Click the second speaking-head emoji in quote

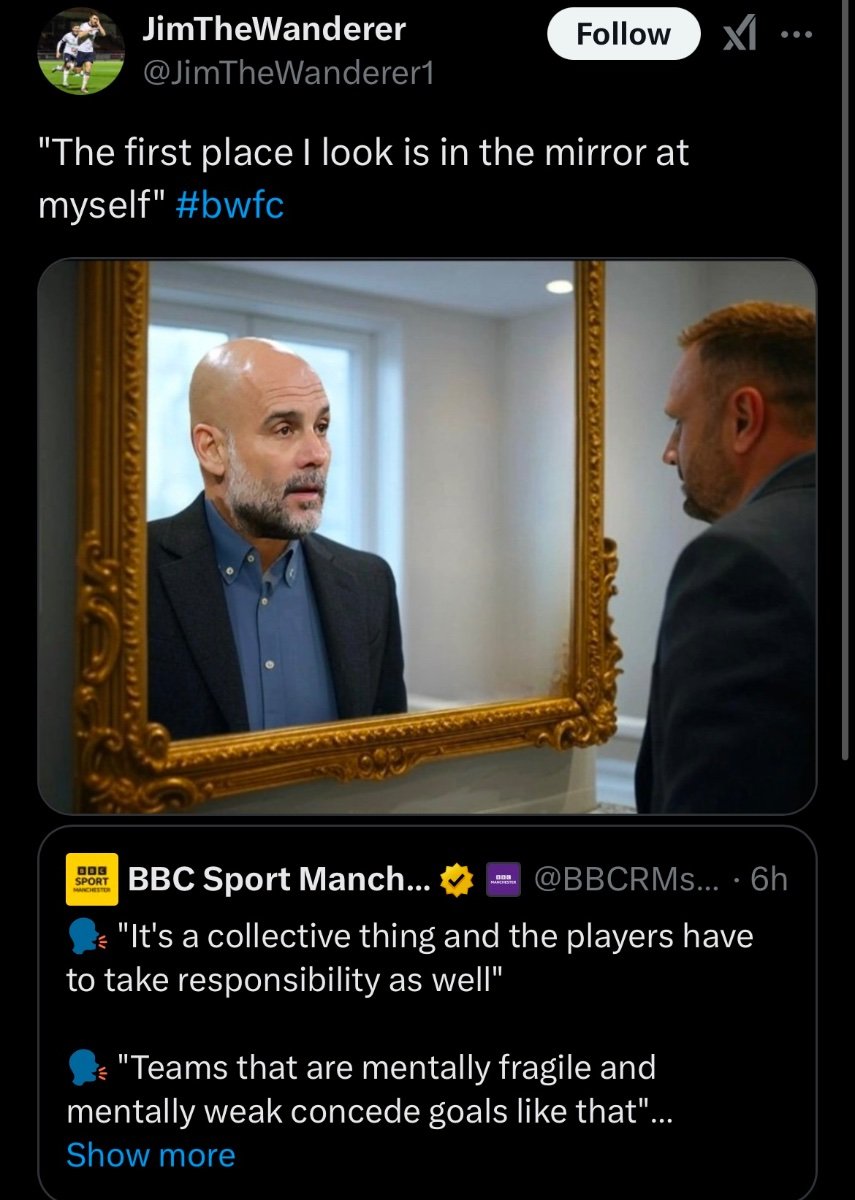84,1069
